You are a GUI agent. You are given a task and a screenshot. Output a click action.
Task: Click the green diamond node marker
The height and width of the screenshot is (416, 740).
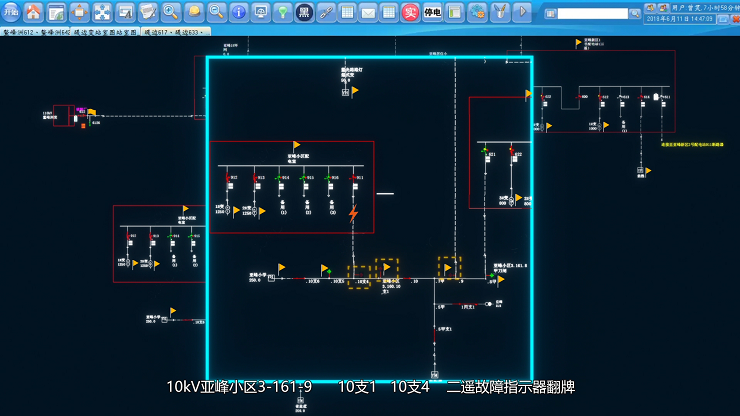329,272
